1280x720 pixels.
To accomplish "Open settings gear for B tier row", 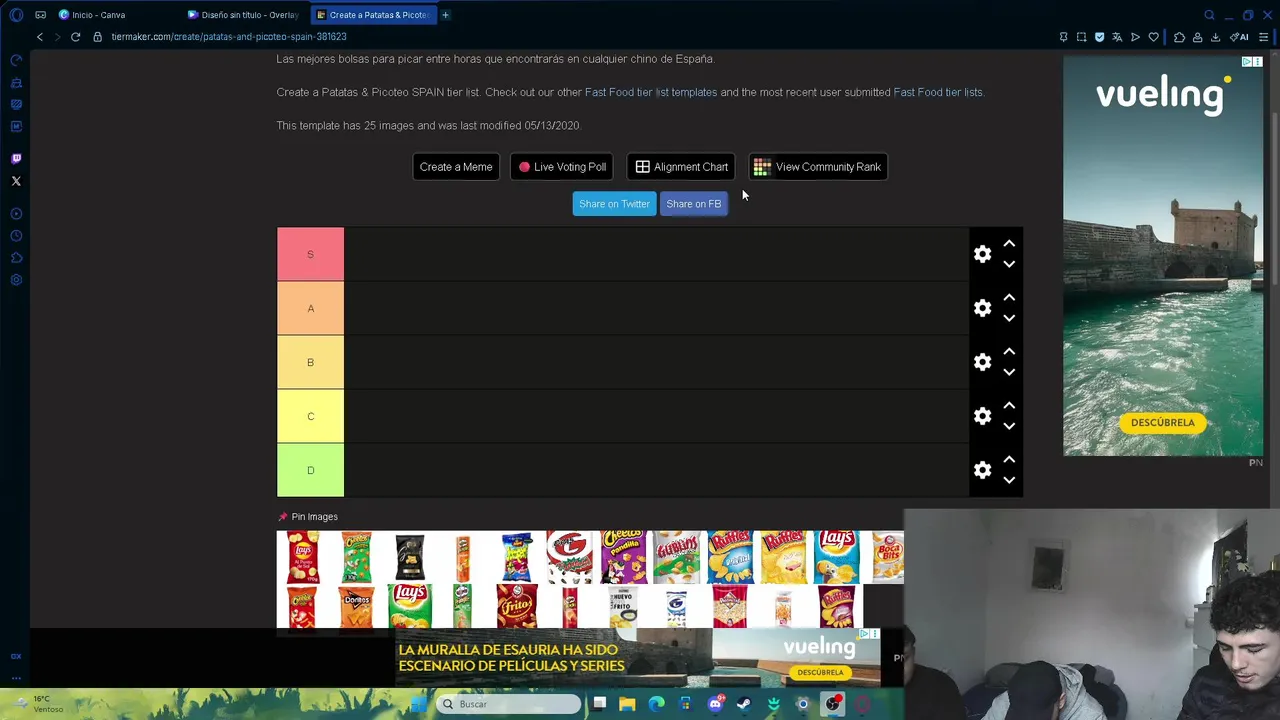I will coord(982,362).
